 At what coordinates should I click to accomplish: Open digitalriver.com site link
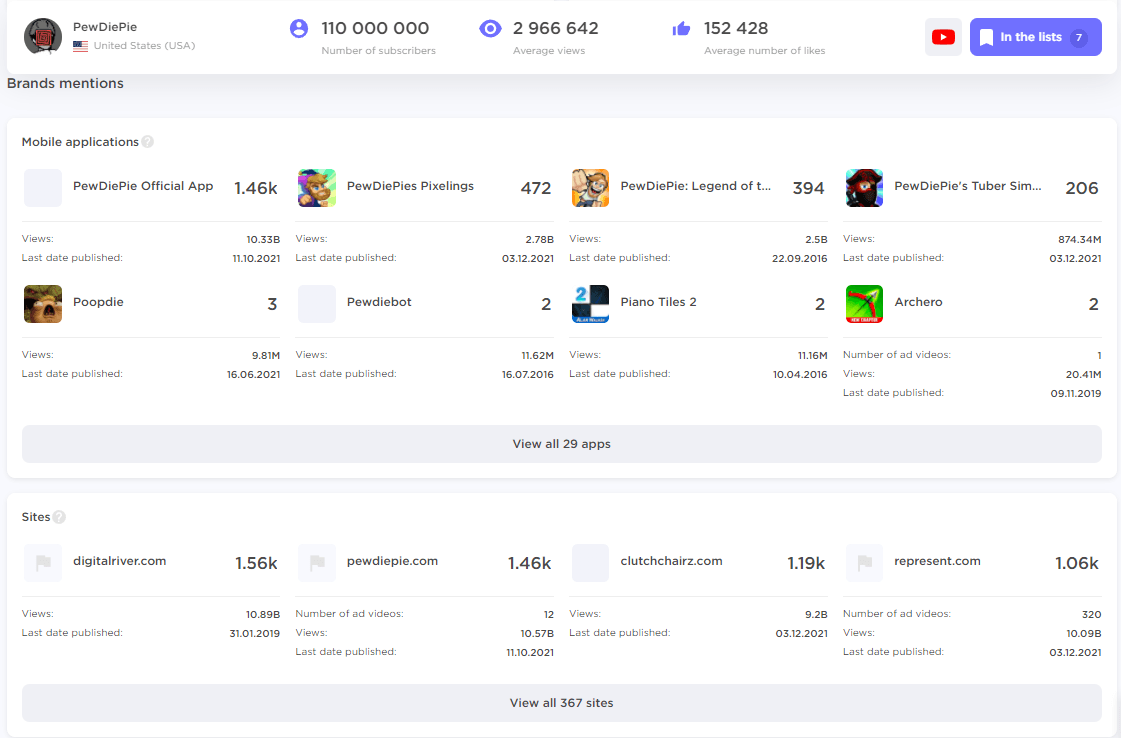coord(119,561)
